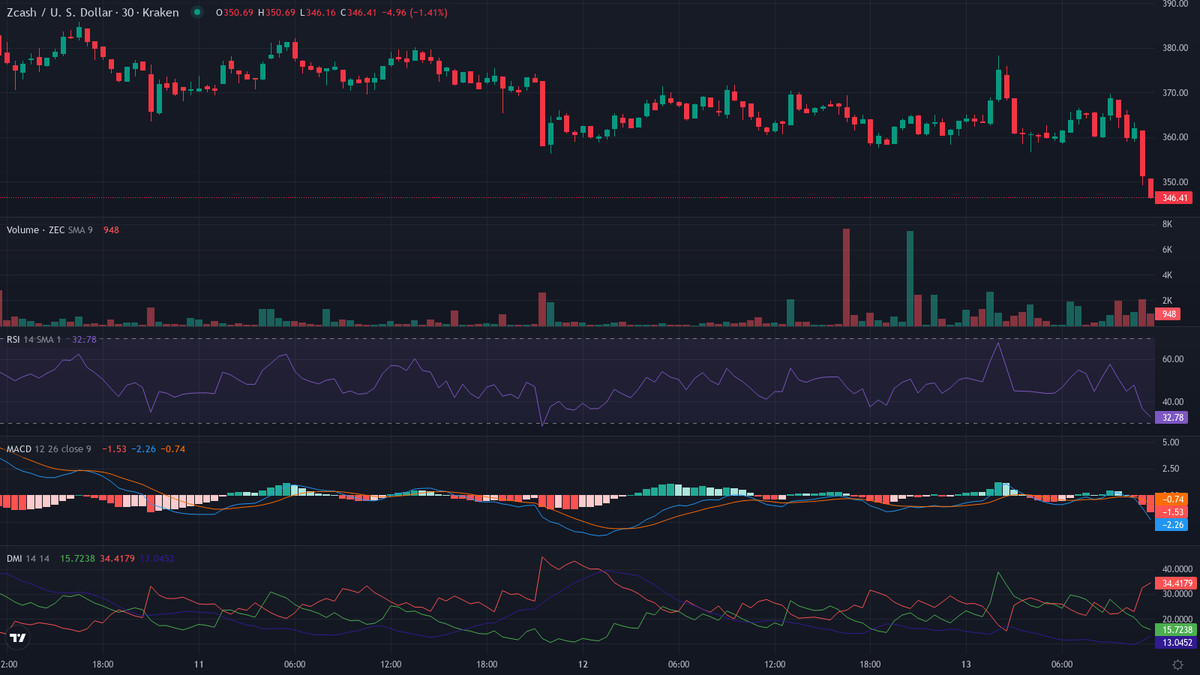Click 60.00 on the RSI axis
The width and height of the screenshot is (1200, 675).
[x=1171, y=358]
